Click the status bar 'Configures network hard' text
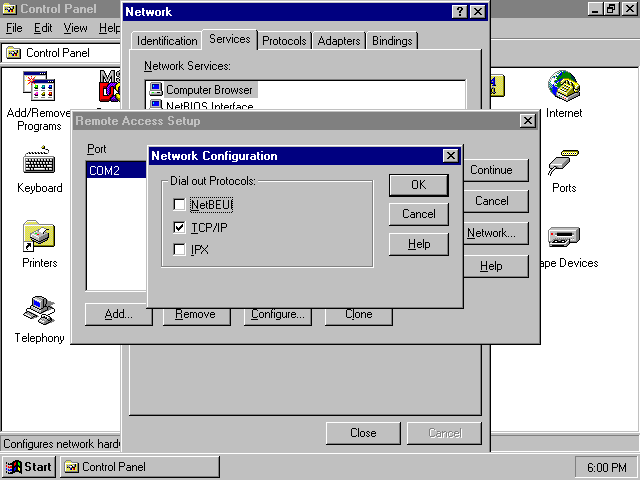 coord(61,444)
